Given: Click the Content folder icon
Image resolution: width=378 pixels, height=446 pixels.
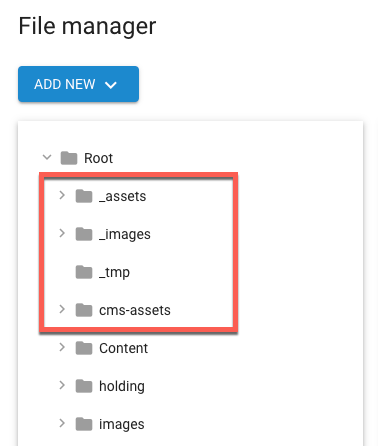Looking at the screenshot, I should point(84,348).
